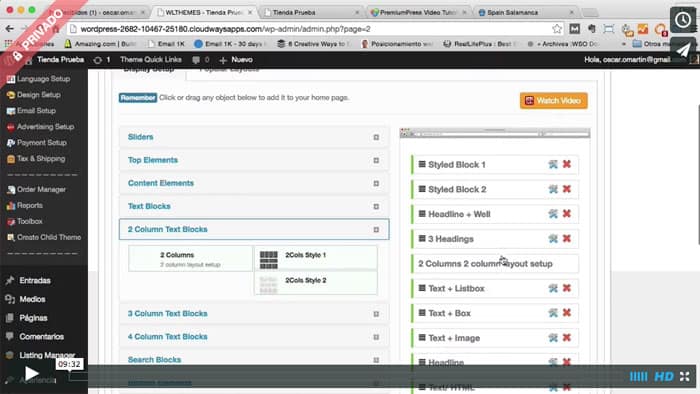Viewport: 700px width, 394px height.
Task: Enter fullscreen with expand icon
Action: tap(684, 377)
